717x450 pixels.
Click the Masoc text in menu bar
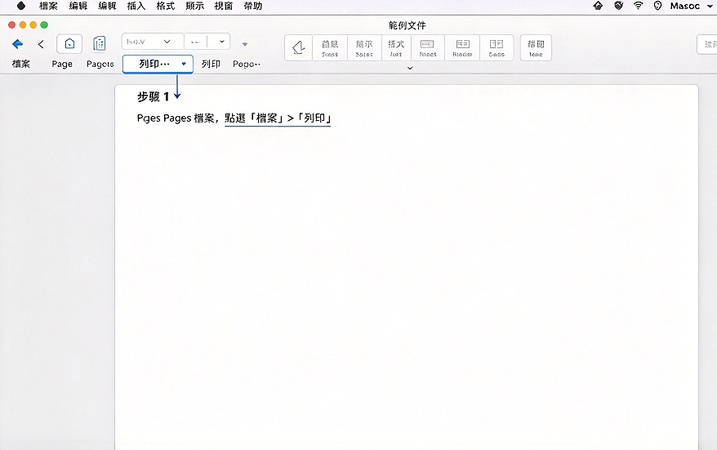click(685, 6)
